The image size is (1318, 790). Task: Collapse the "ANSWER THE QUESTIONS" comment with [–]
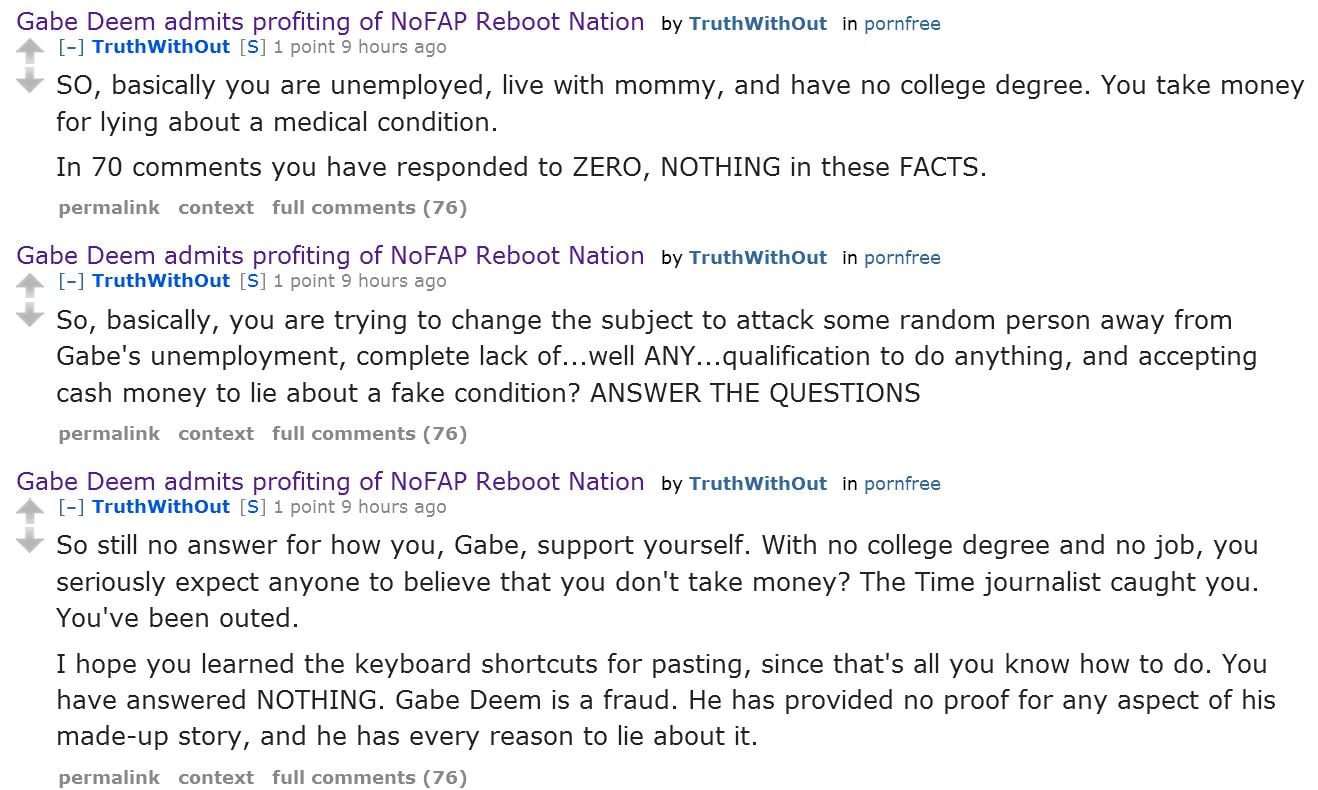[x=71, y=281]
